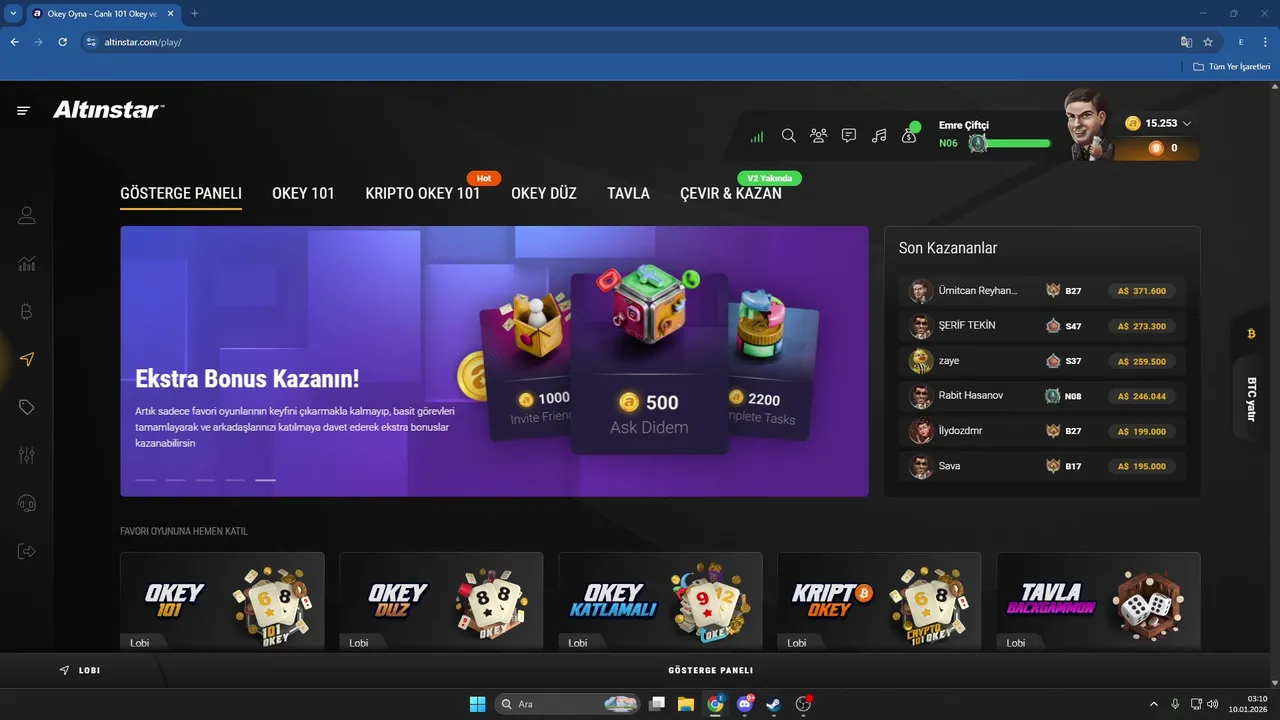
Task: Open Tüm Yer İşaretleri bookmarks folder
Action: [1231, 66]
